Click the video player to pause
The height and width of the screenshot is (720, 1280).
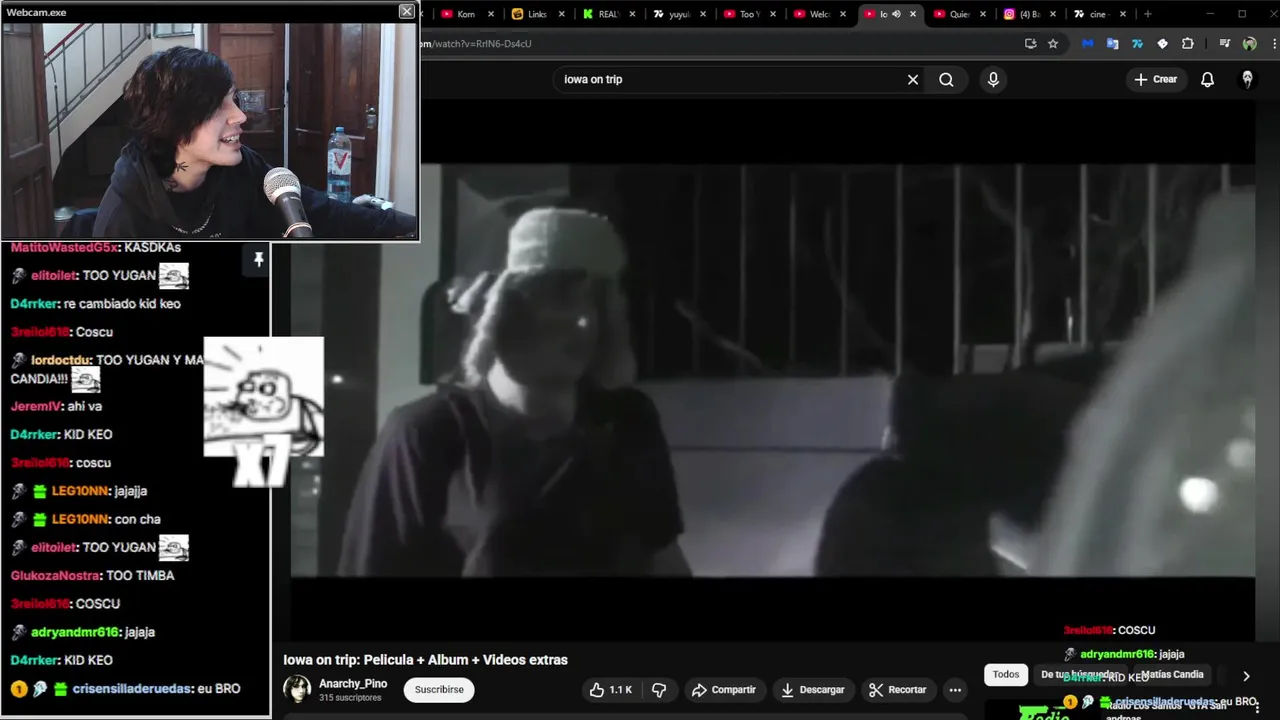(772, 370)
